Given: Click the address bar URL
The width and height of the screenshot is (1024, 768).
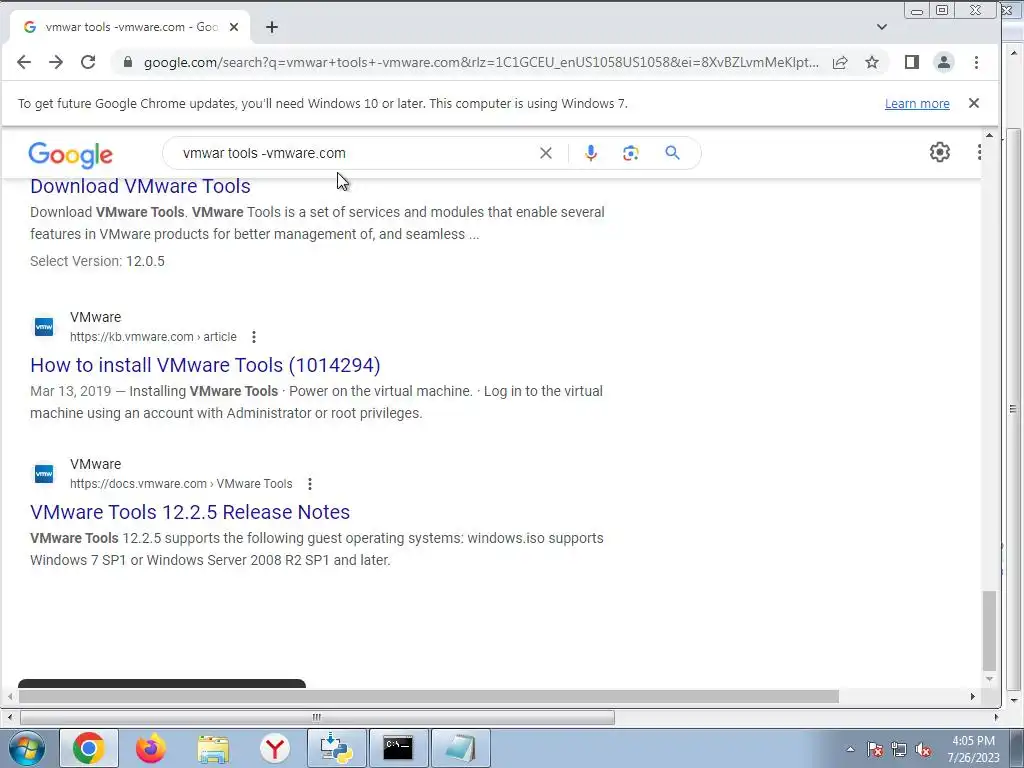Looking at the screenshot, I should click(x=481, y=62).
